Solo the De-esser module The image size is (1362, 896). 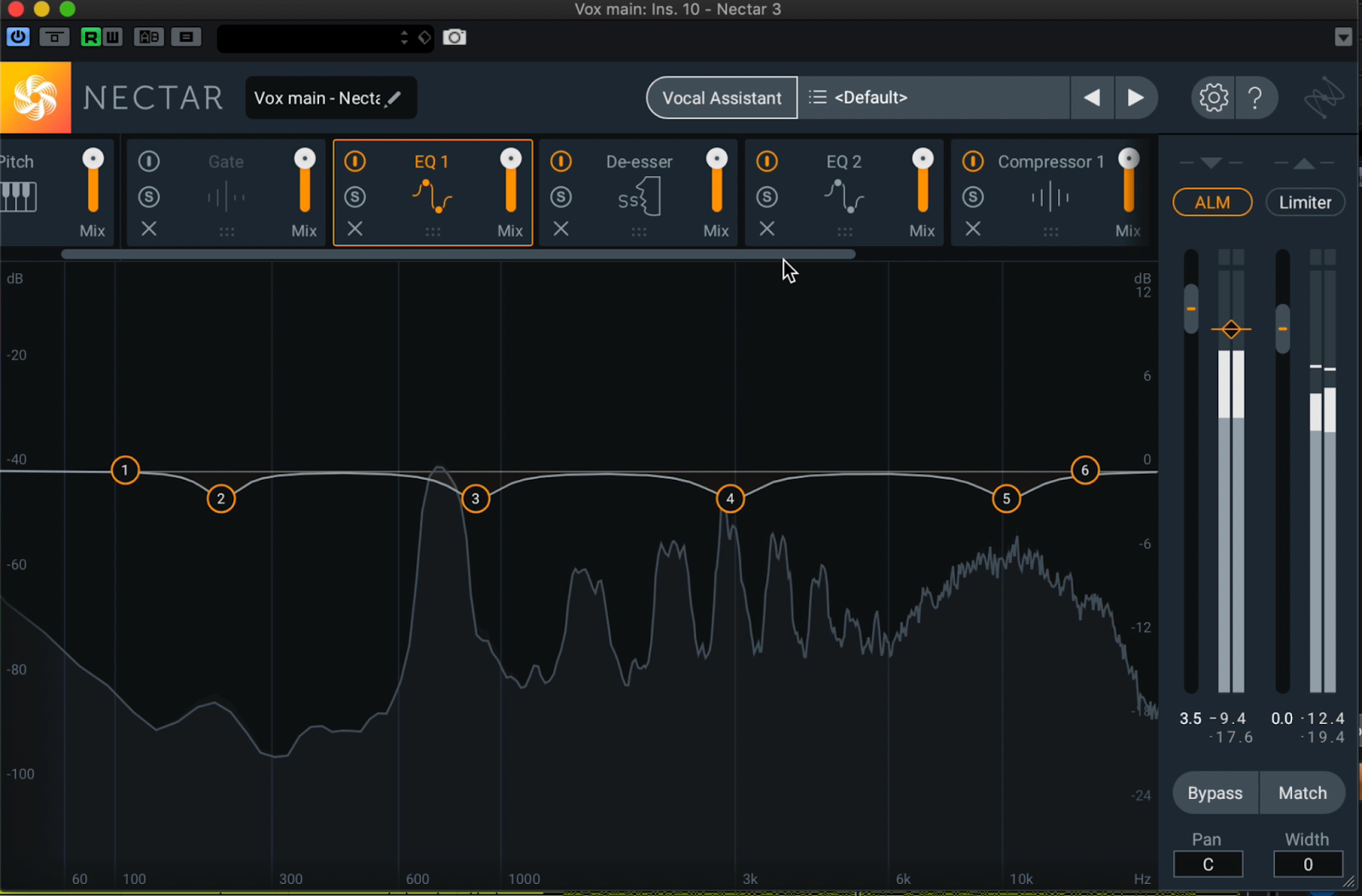(561, 197)
